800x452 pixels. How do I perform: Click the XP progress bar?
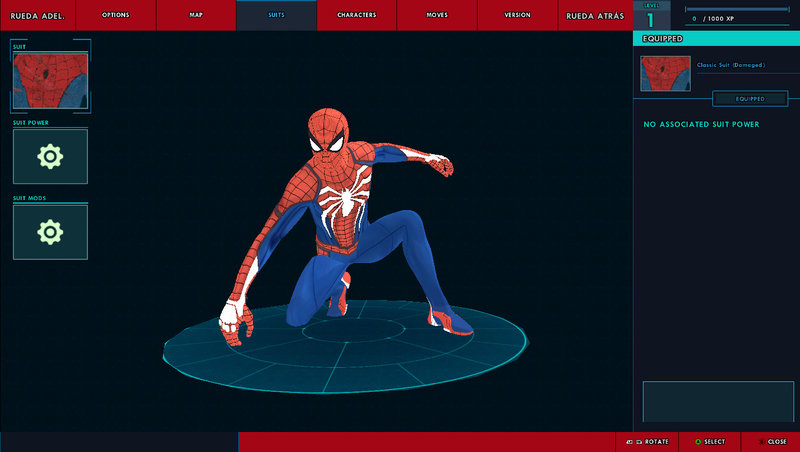[737, 9]
